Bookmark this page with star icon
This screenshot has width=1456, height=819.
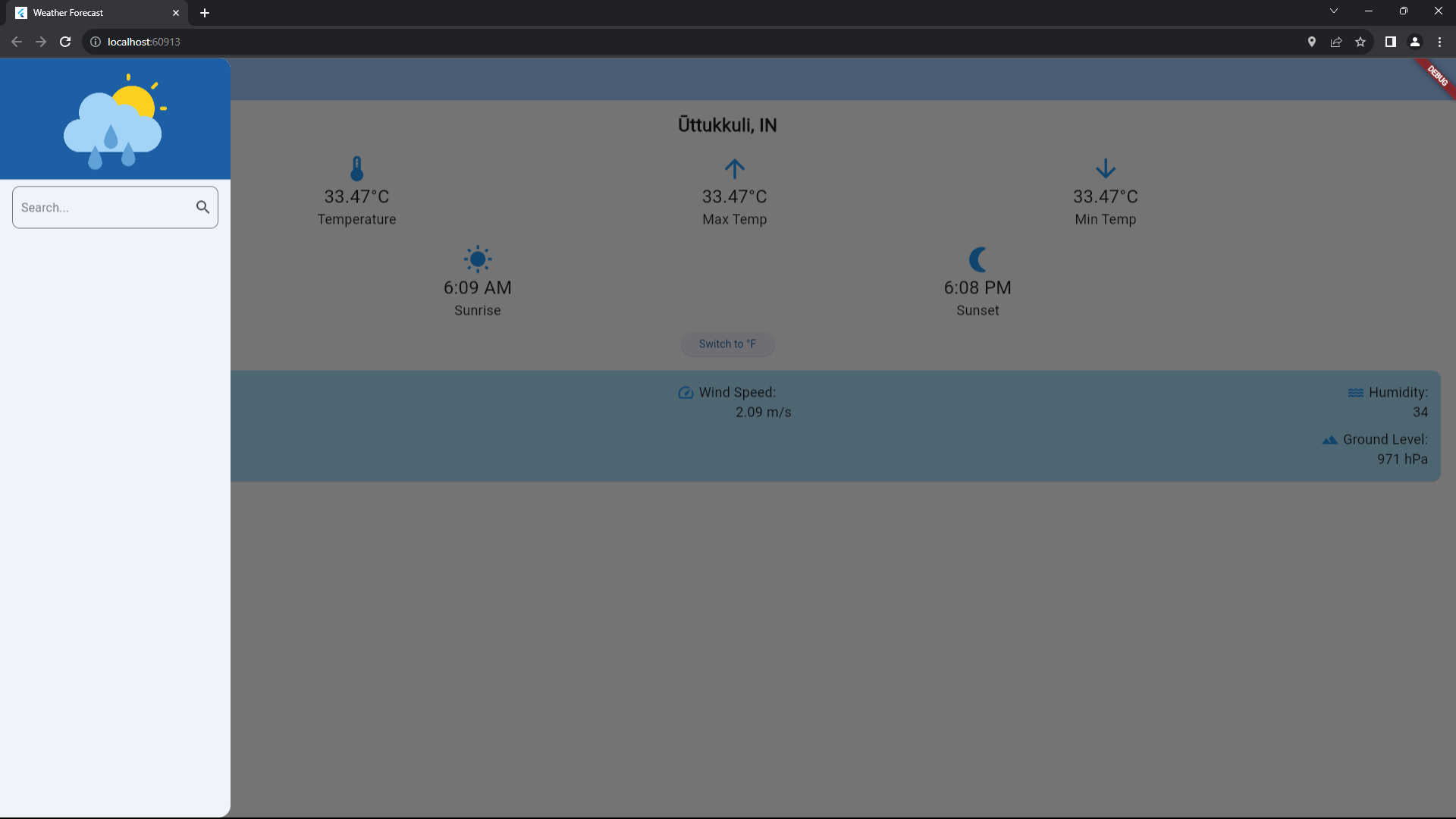click(1360, 42)
